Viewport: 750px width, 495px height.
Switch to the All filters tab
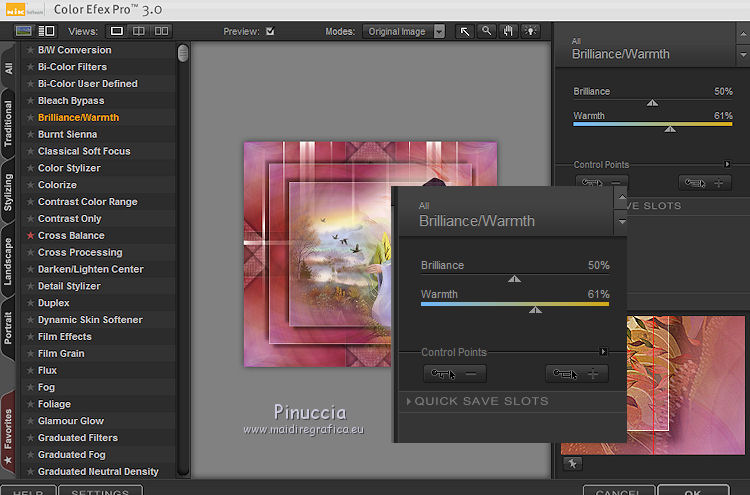pyautogui.click(x=9, y=68)
